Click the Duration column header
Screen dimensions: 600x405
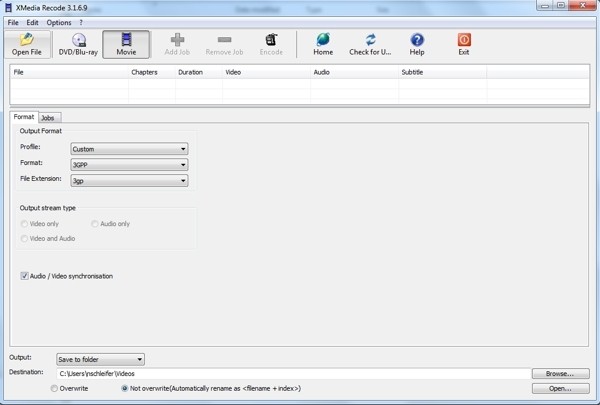199,72
